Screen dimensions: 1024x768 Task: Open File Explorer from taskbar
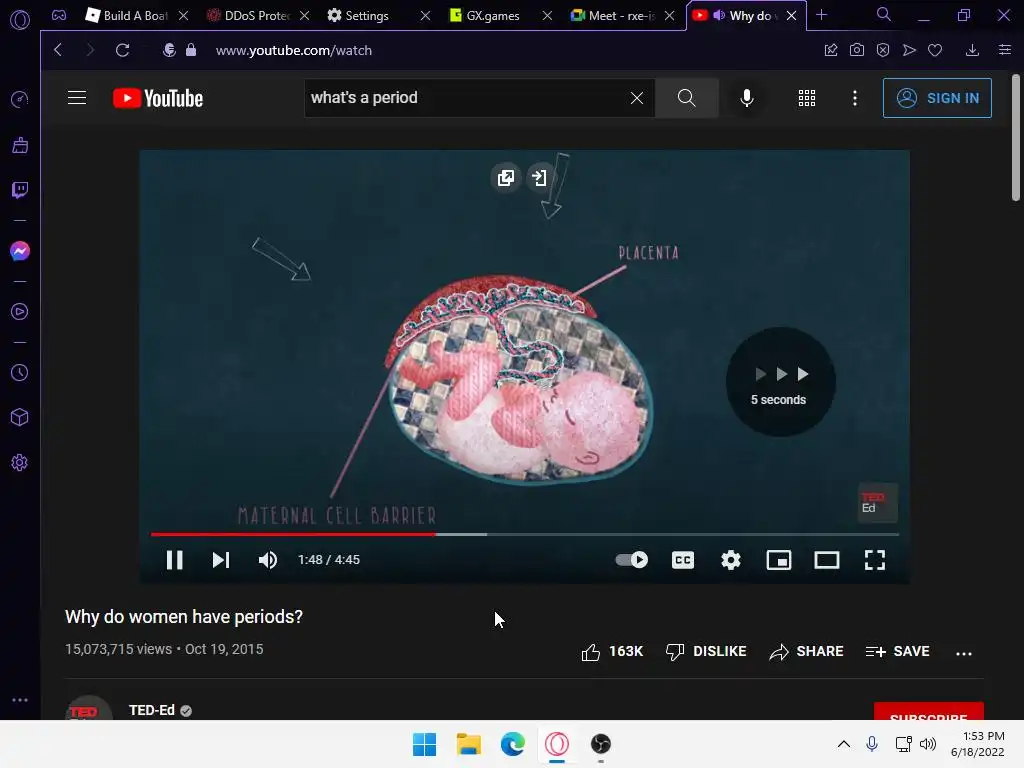(x=468, y=744)
